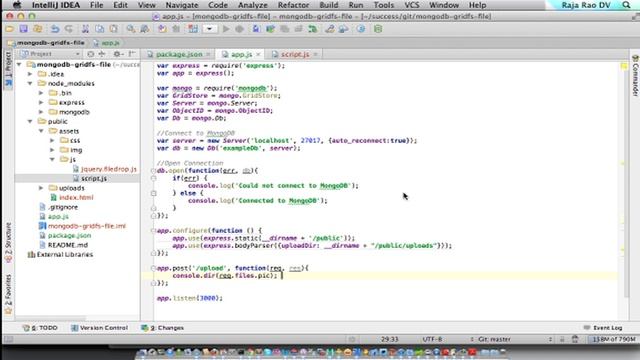Open the Commander side panel

pyautogui.click(x=635, y=76)
